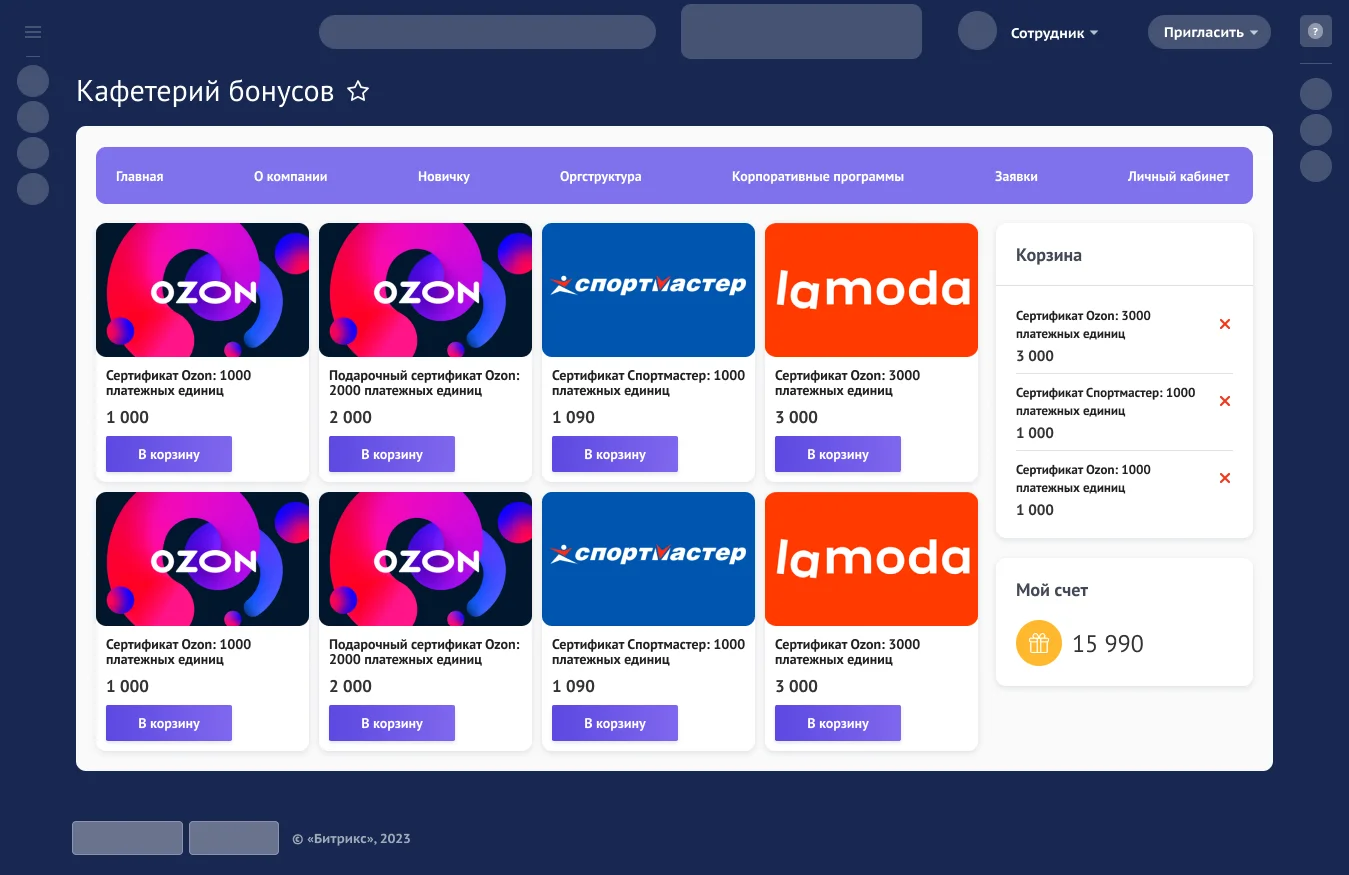Screen dimensions: 1349x875
Task: Open the О компании menu item
Action: [x=291, y=176]
